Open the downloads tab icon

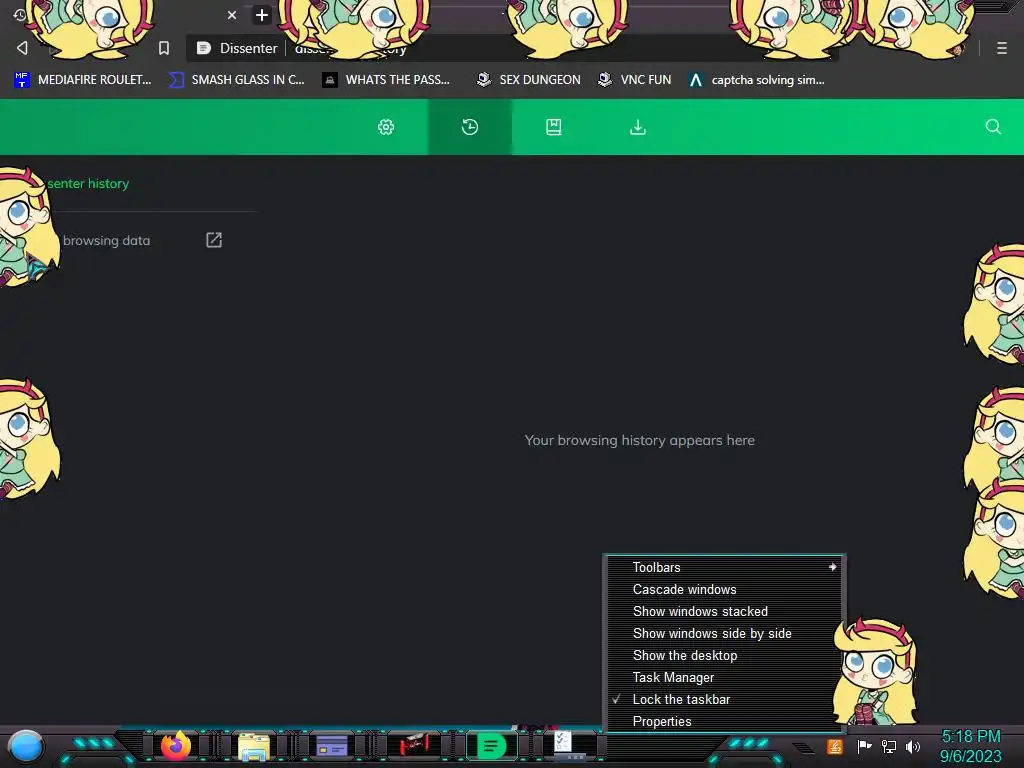[638, 127]
